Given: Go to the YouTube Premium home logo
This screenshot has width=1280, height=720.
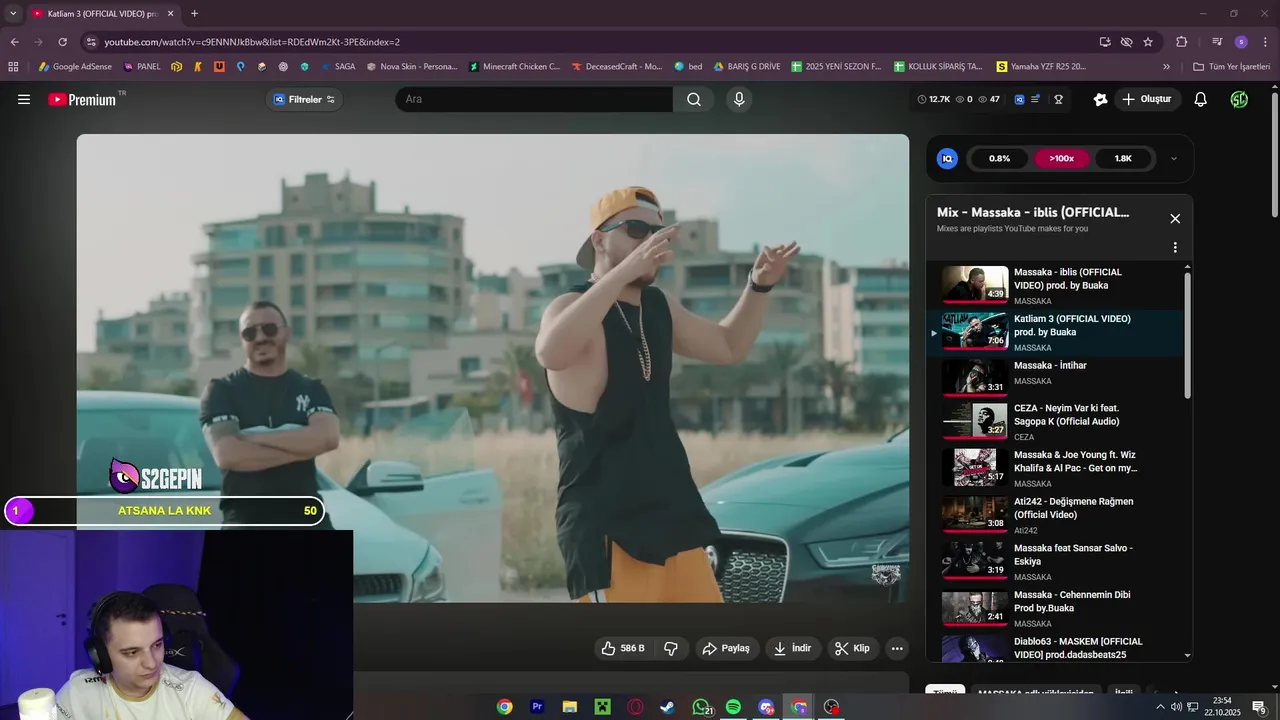Looking at the screenshot, I should 84,99.
